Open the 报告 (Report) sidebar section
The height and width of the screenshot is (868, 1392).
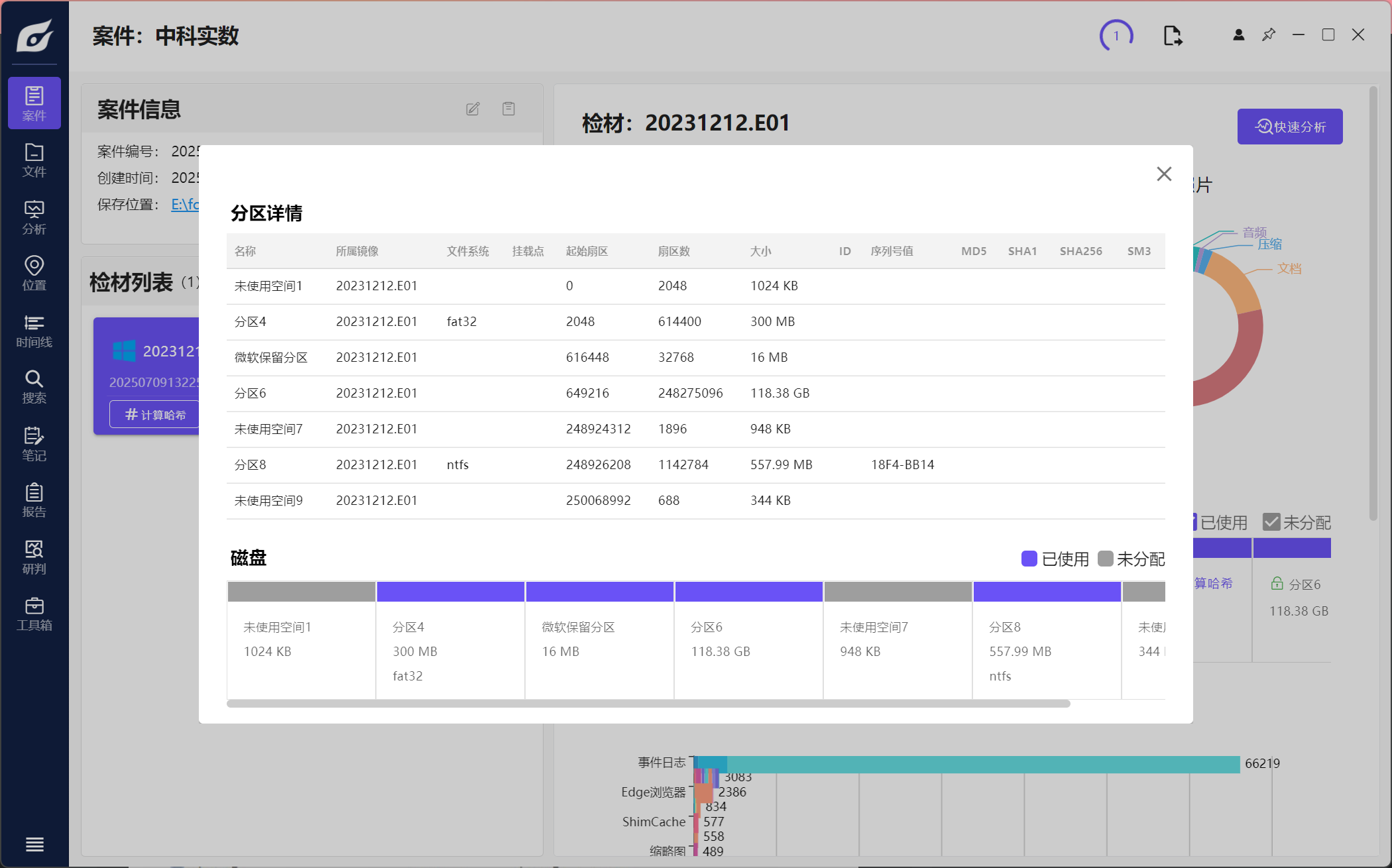(34, 500)
